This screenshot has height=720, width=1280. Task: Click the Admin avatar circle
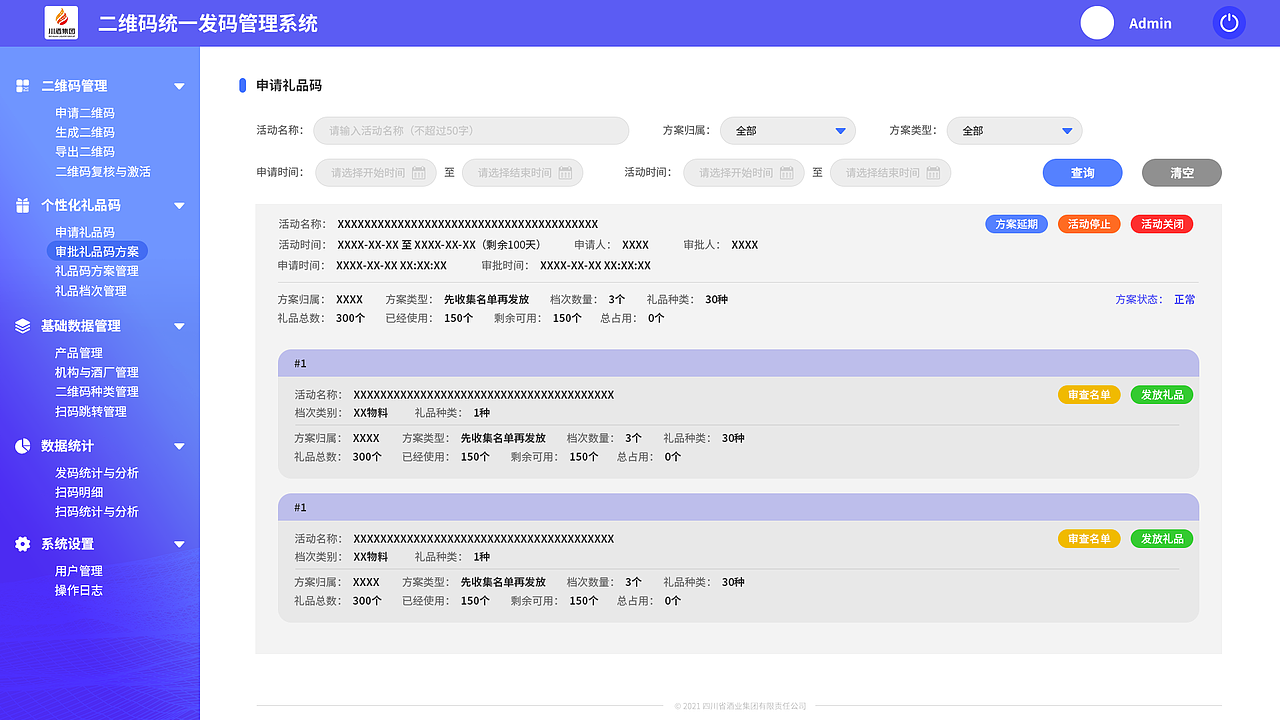[x=1097, y=23]
